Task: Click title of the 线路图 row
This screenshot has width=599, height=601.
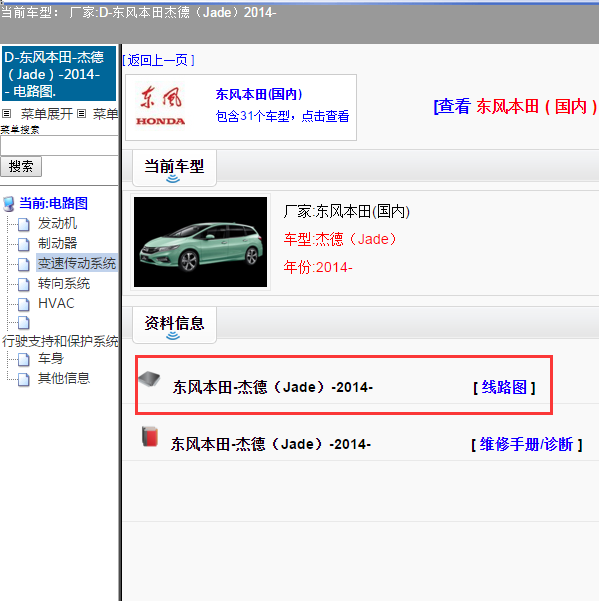Action: coord(273,387)
